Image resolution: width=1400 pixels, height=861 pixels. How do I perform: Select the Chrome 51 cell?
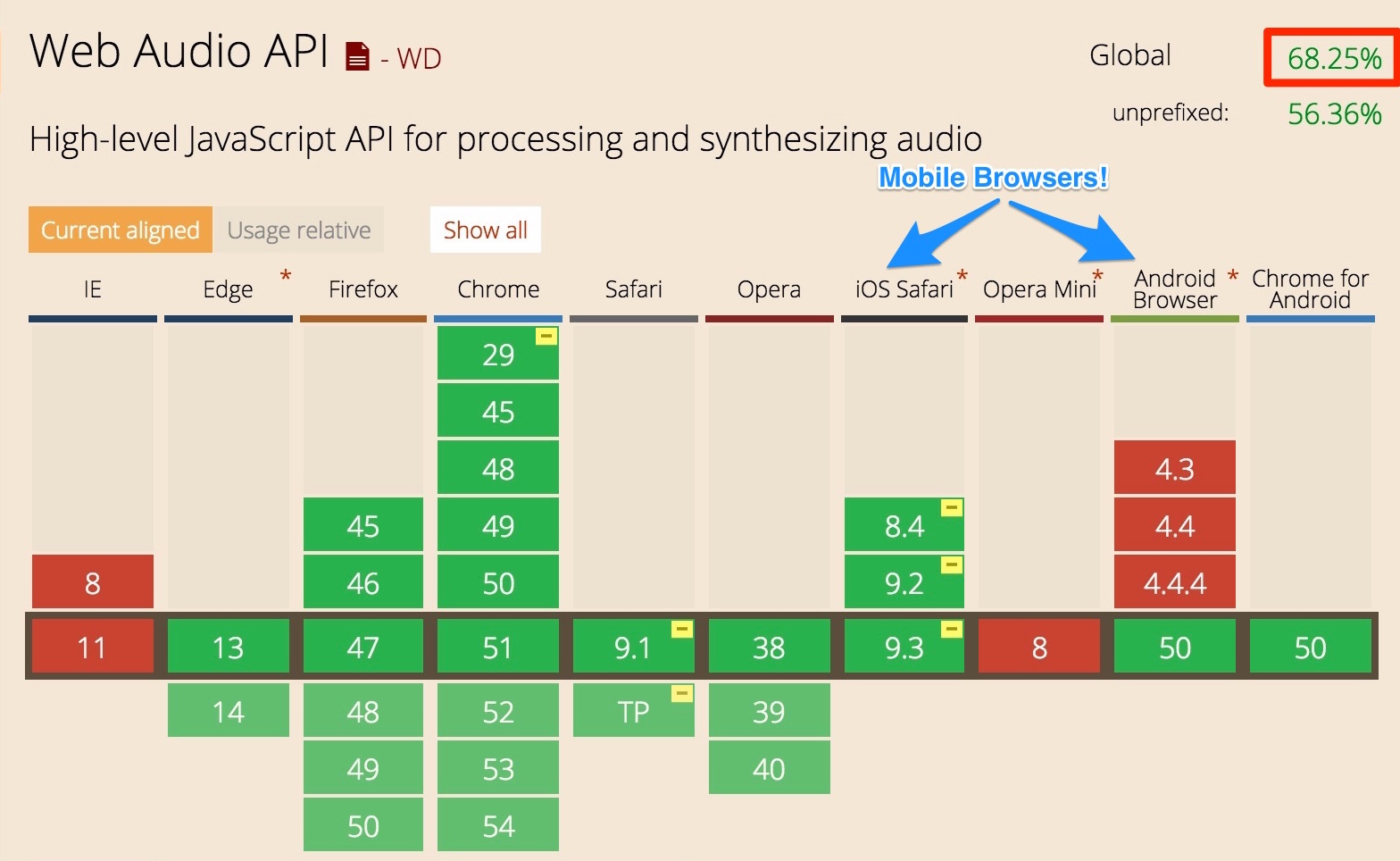tap(498, 646)
